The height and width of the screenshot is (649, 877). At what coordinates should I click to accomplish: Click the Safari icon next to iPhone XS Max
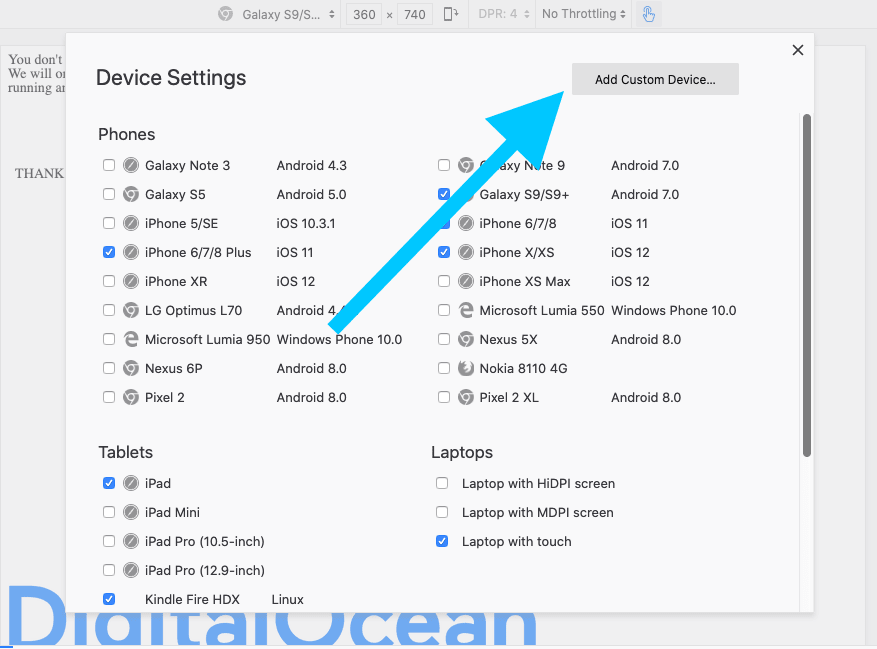point(465,281)
